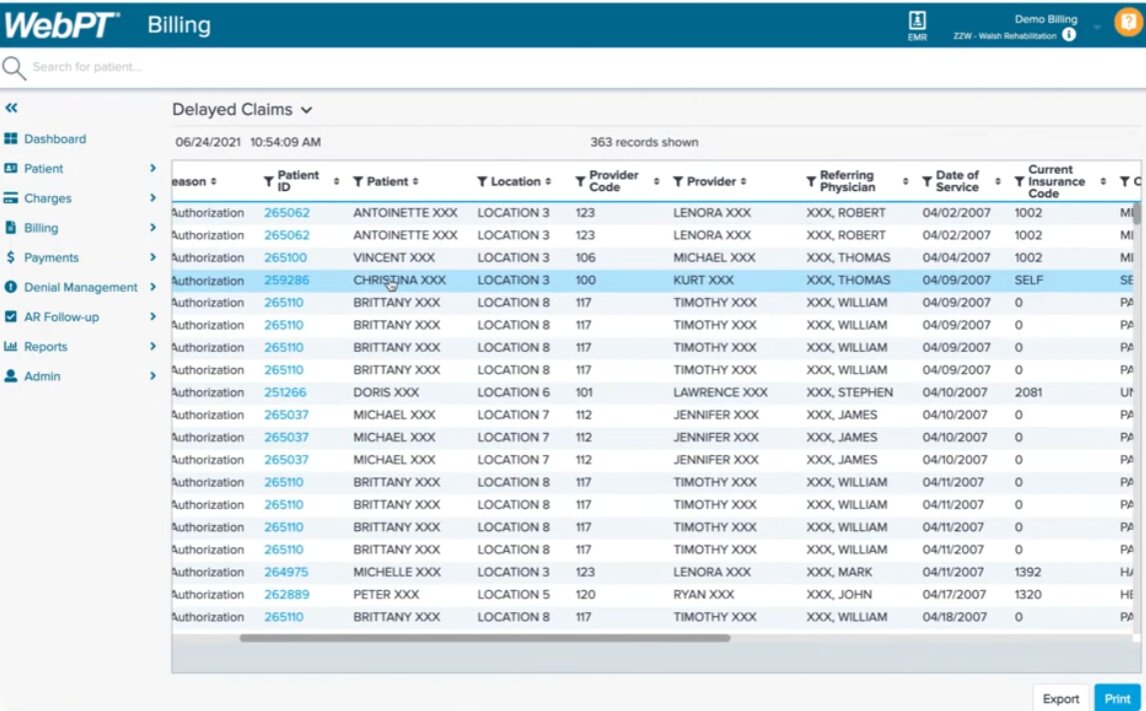This screenshot has height=711, width=1146.
Task: Expand the Reports menu chevron
Action: click(x=153, y=347)
